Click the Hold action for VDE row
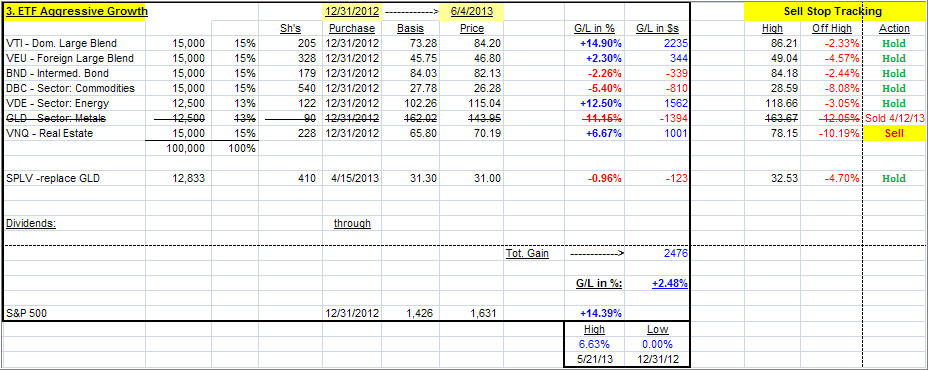 [x=894, y=104]
